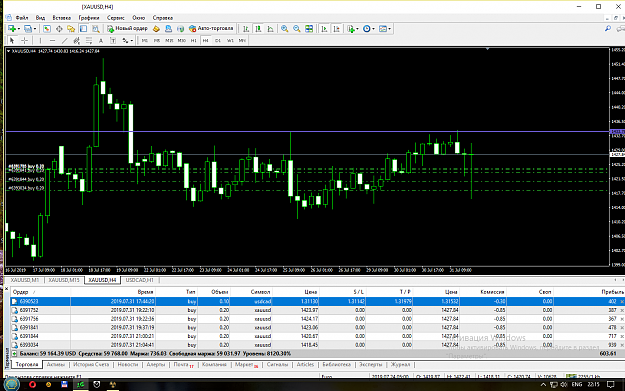
Task: Select the Fibonacci Retracement tool
Action: (89, 40)
